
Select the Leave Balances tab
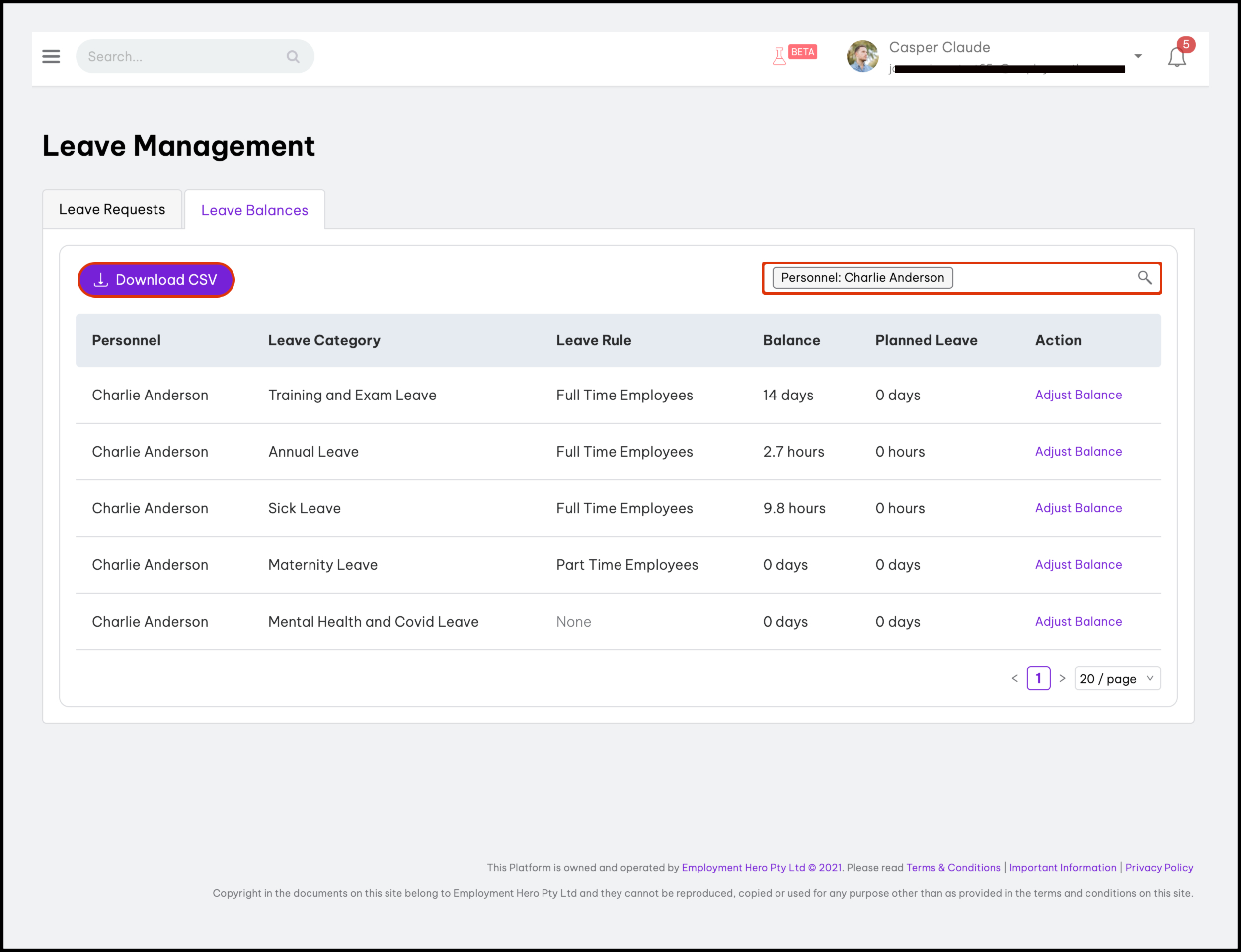(x=254, y=210)
